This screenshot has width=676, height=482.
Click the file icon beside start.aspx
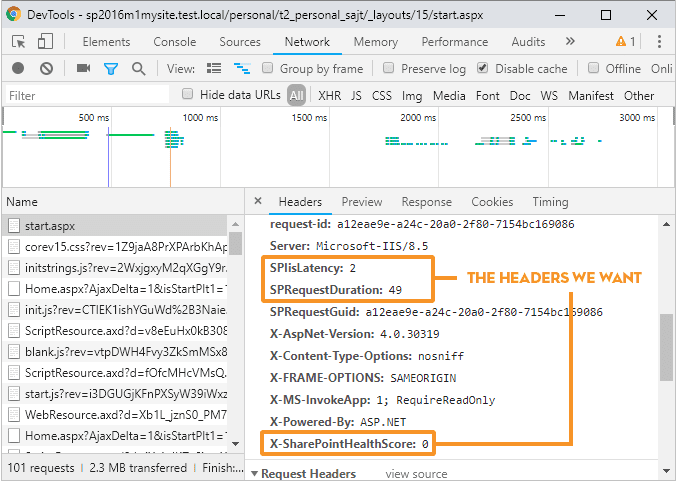click(14, 225)
